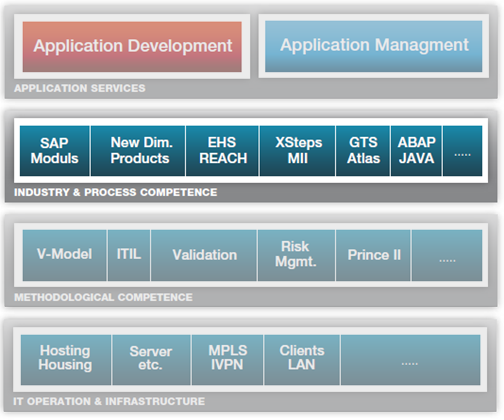Select the New Dim. Products tile

(x=138, y=151)
